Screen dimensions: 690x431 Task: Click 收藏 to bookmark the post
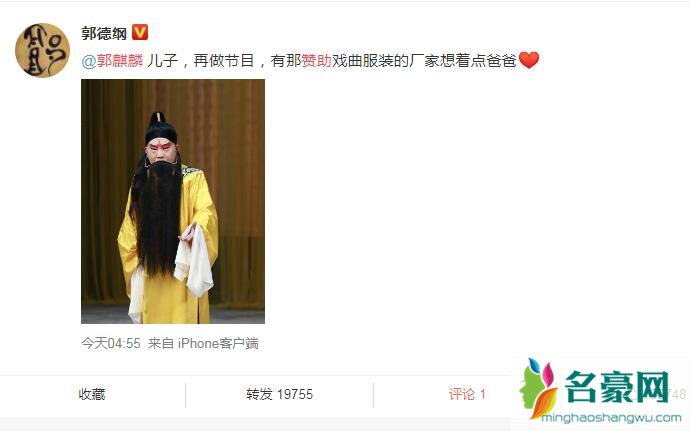click(x=92, y=394)
